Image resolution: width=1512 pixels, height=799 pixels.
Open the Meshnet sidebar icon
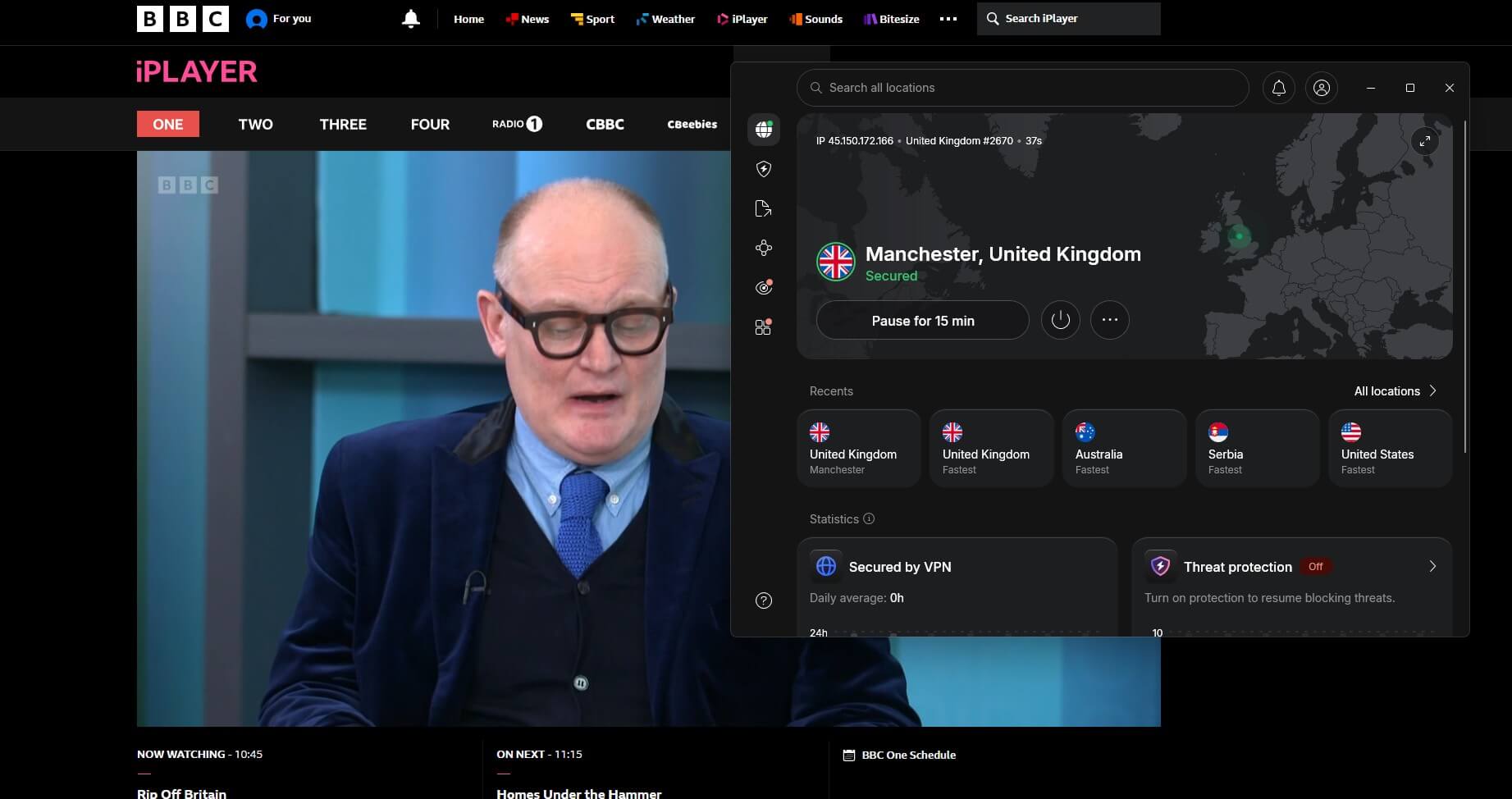point(764,248)
